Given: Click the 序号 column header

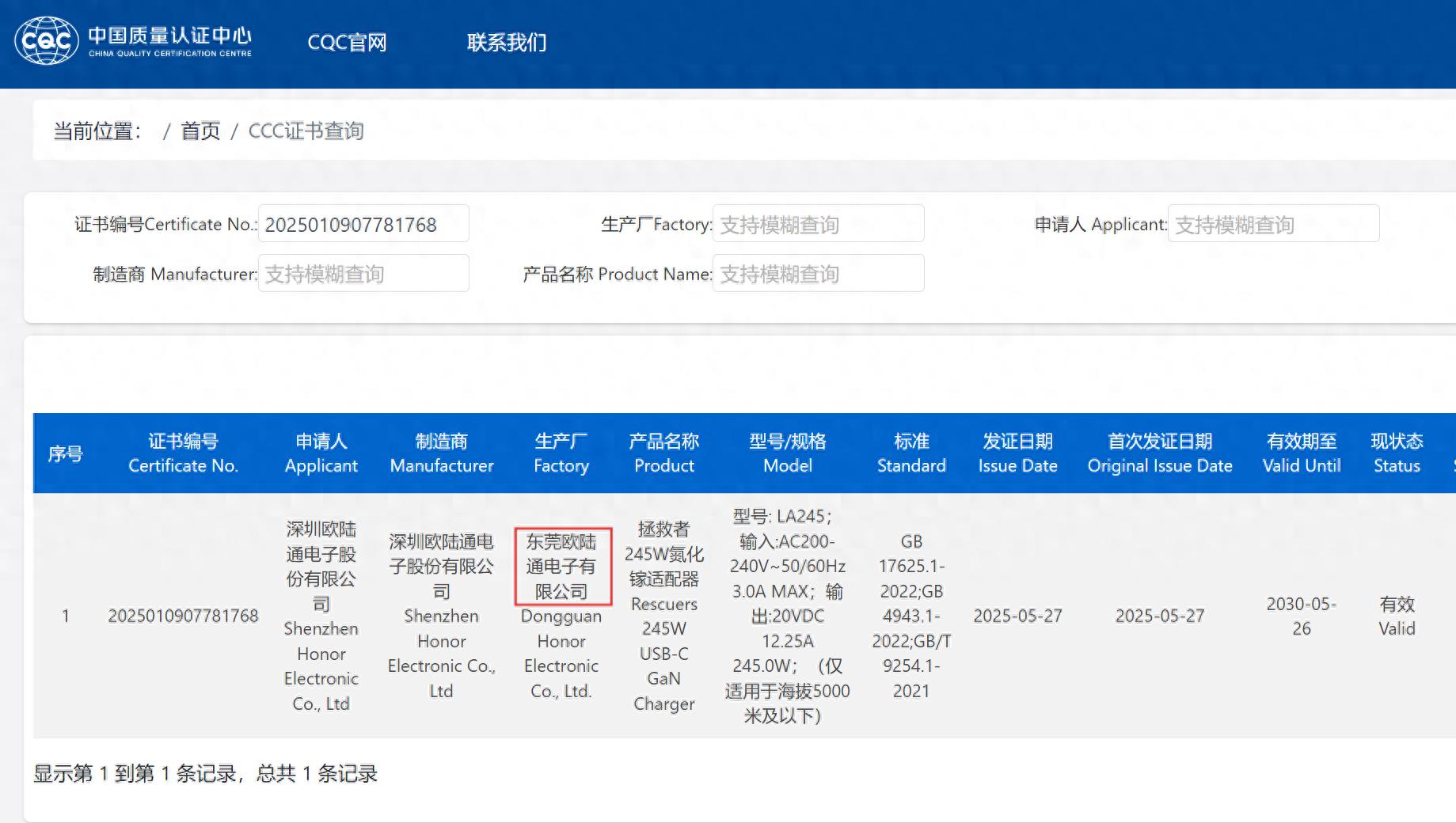Looking at the screenshot, I should click(x=65, y=453).
